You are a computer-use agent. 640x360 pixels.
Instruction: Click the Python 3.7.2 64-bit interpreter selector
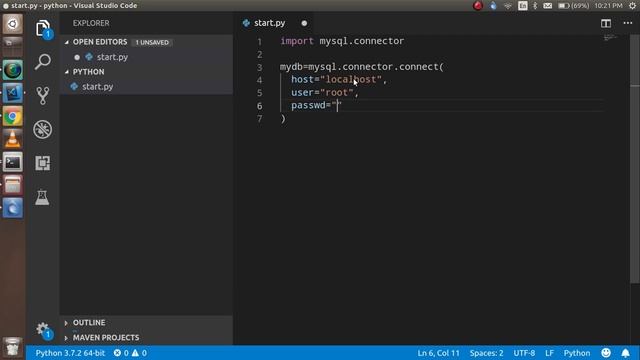coord(70,353)
